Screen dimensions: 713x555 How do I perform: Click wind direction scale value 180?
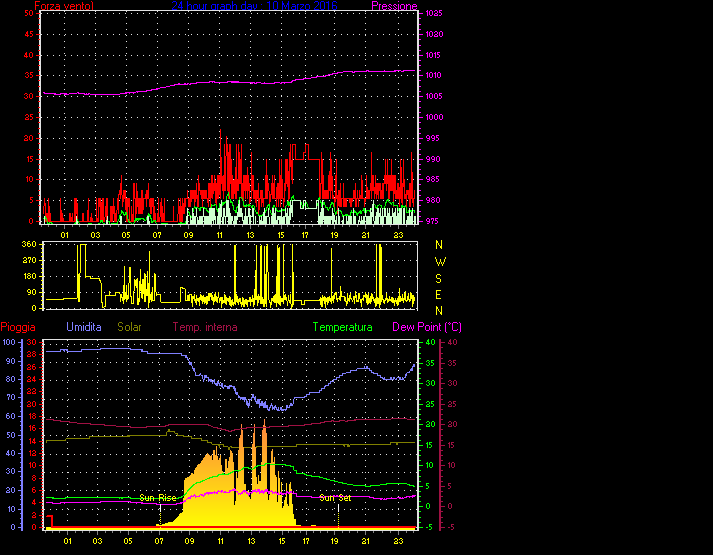(x=29, y=276)
